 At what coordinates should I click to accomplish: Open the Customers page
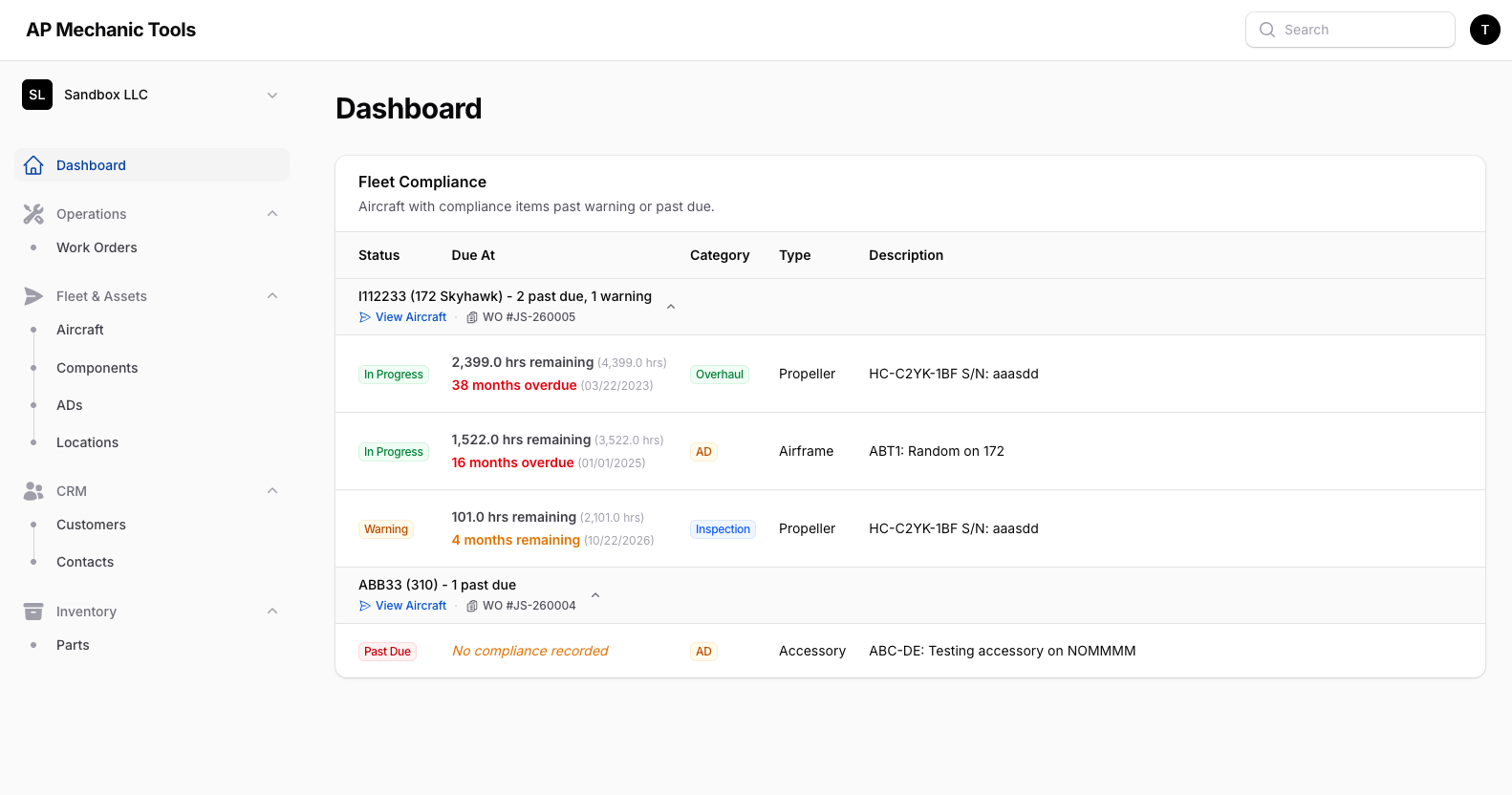tap(91, 525)
